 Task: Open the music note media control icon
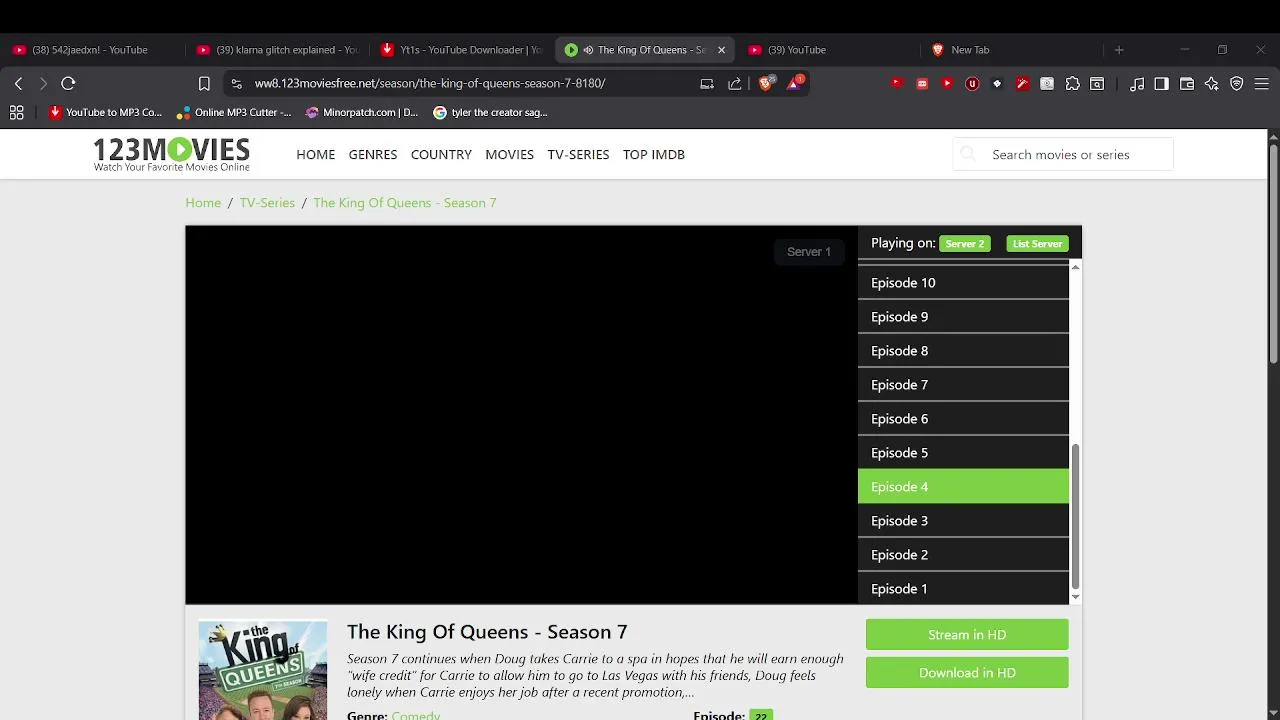[x=1136, y=84]
